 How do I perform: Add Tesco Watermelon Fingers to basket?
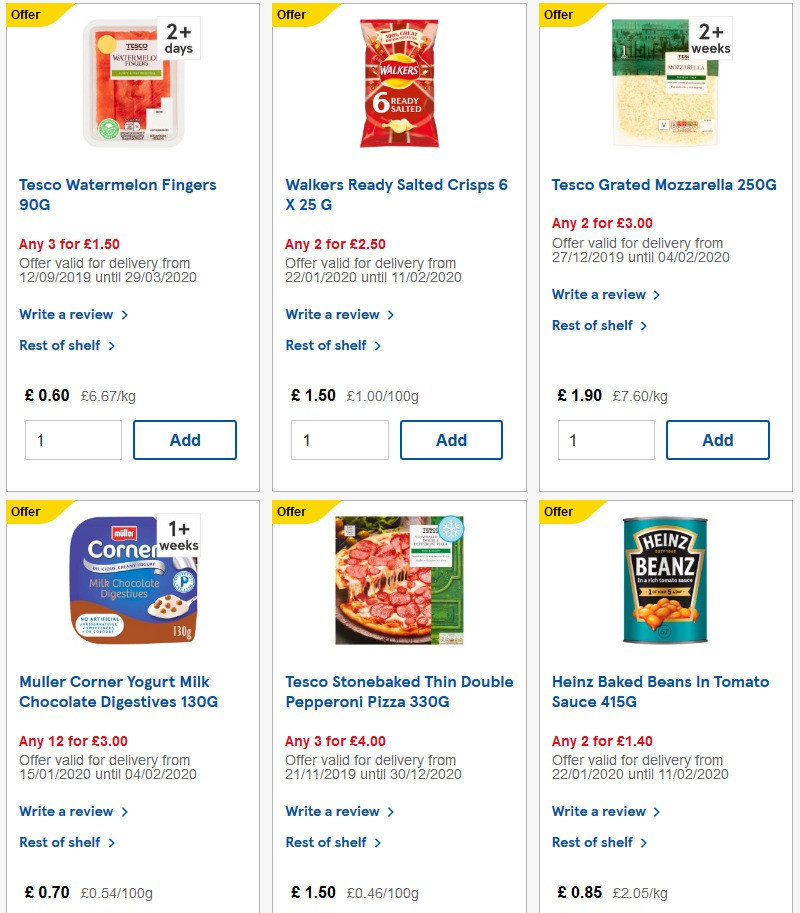(x=184, y=439)
